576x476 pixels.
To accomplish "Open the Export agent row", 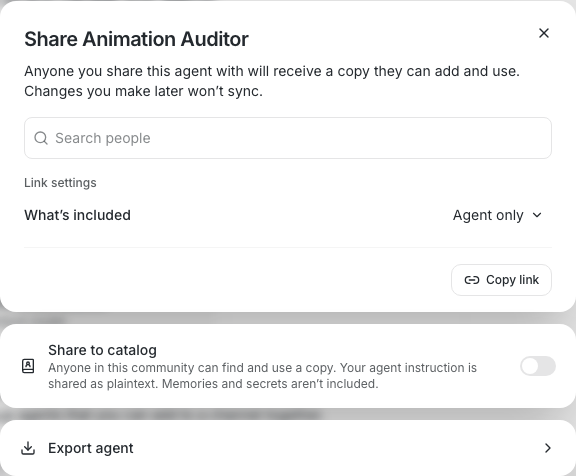I will (288, 448).
